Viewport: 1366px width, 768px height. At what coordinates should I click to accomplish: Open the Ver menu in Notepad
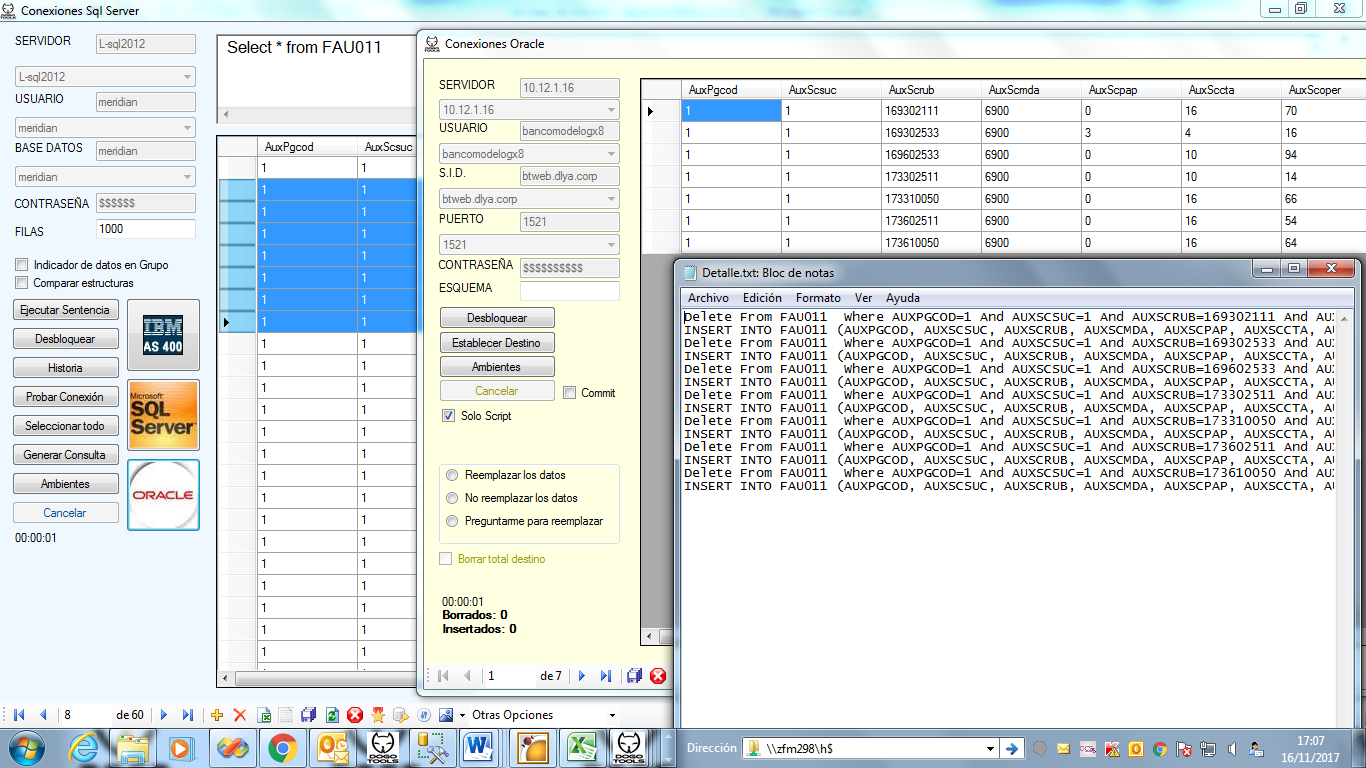click(x=863, y=298)
